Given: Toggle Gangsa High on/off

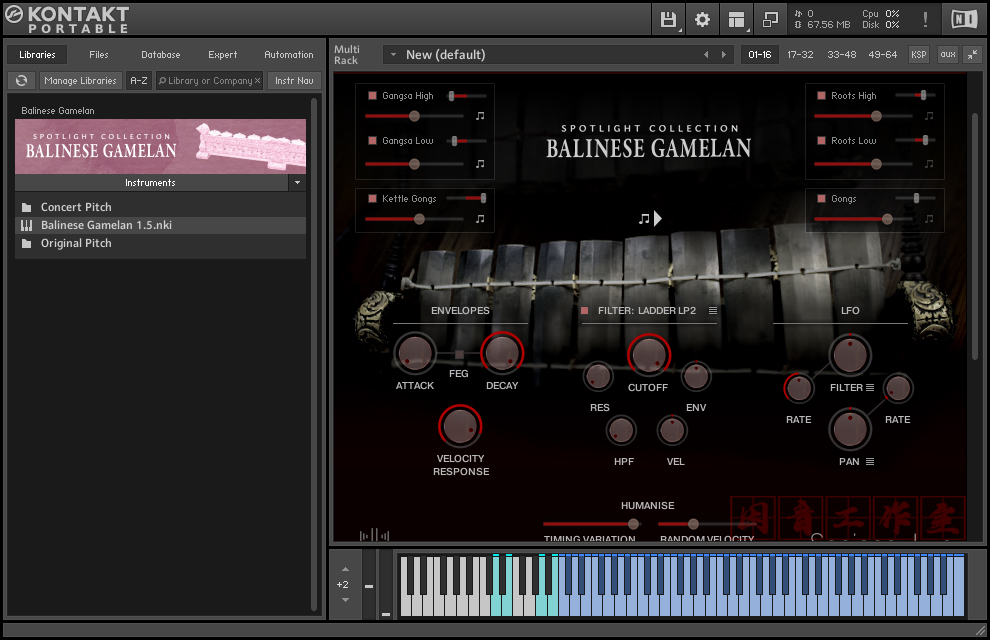Looking at the screenshot, I should 372,96.
